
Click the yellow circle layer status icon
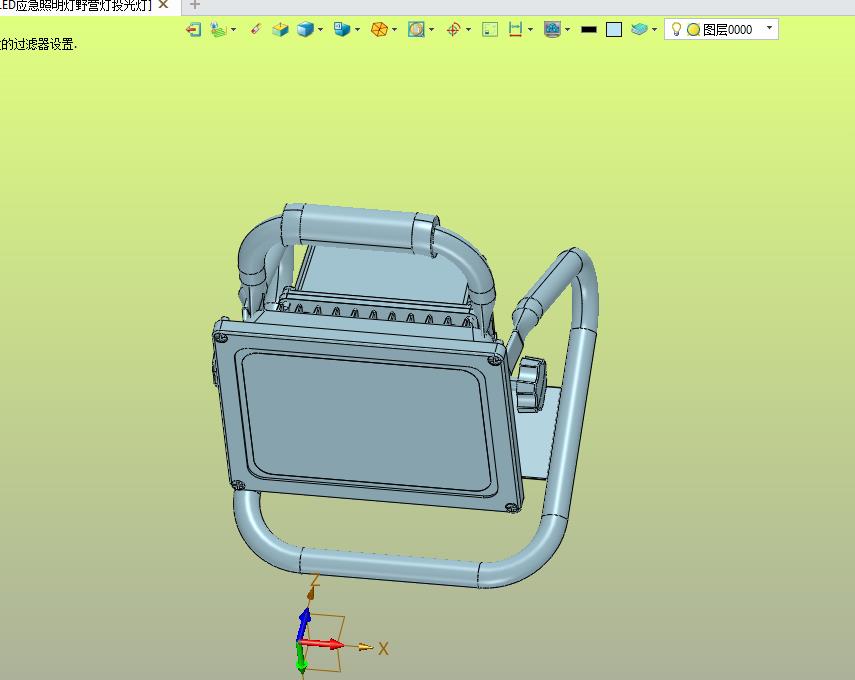[x=694, y=30]
